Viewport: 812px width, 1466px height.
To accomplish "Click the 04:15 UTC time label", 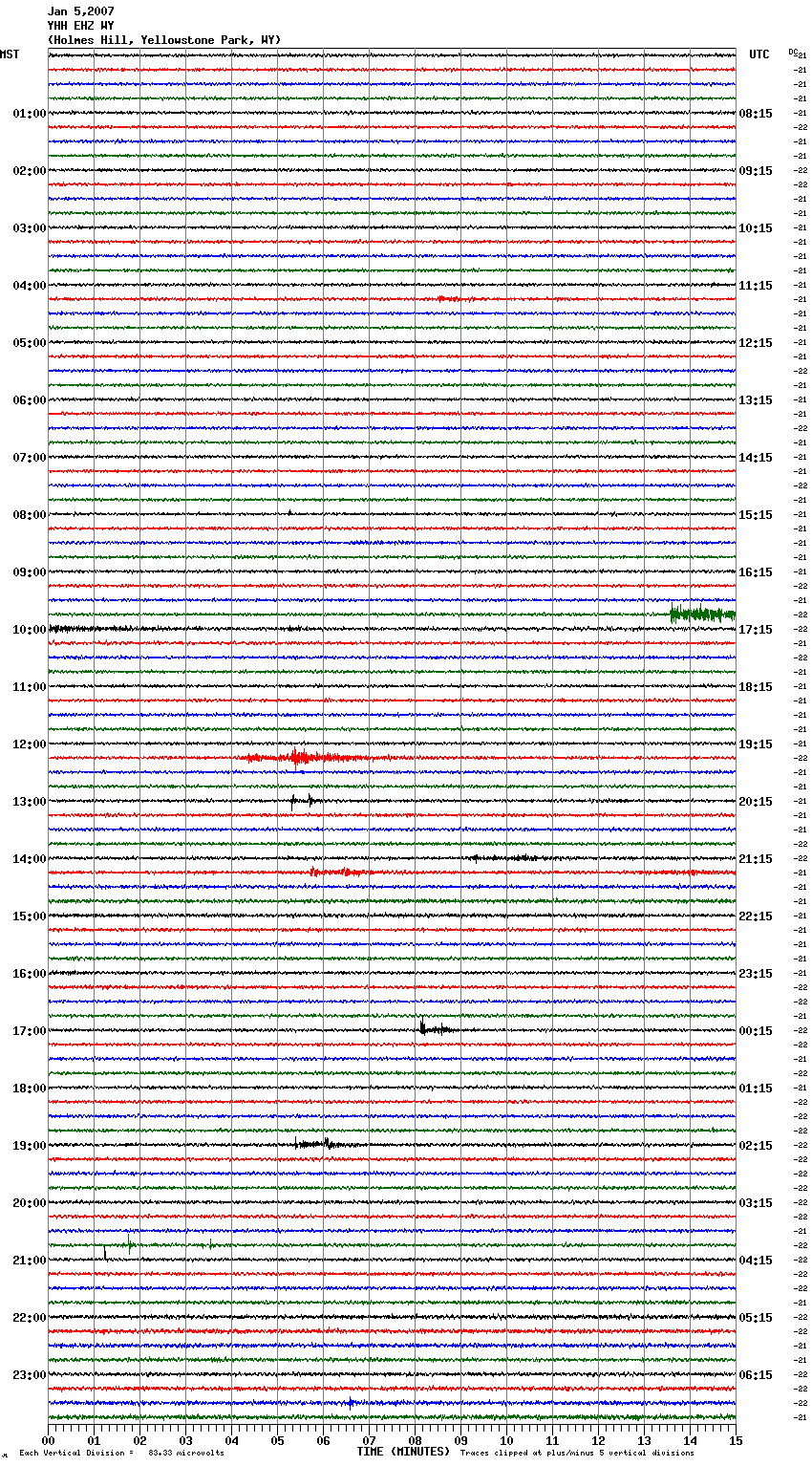I will (756, 1261).
